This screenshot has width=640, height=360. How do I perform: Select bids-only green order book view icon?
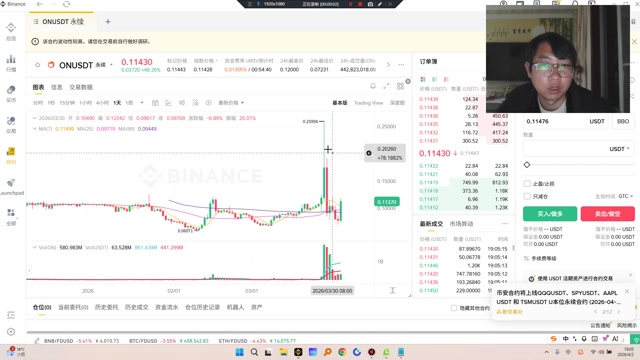click(434, 79)
